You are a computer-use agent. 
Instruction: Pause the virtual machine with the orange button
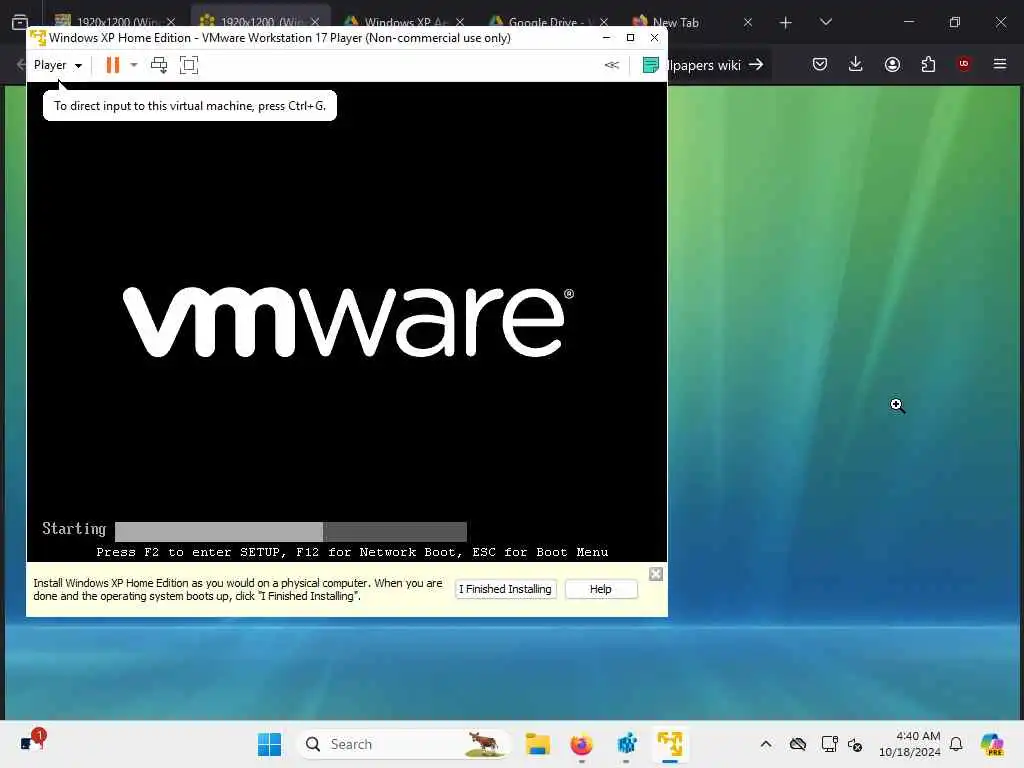point(113,65)
